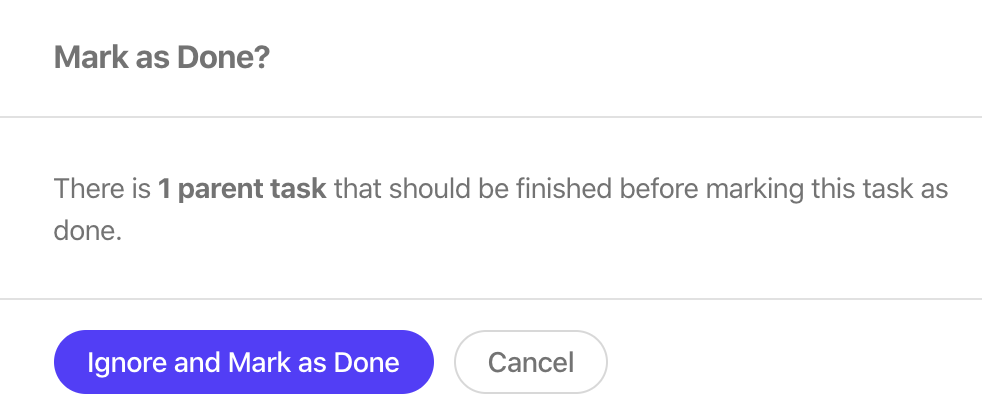Click 'There is' at the start of the warning

tap(103, 189)
